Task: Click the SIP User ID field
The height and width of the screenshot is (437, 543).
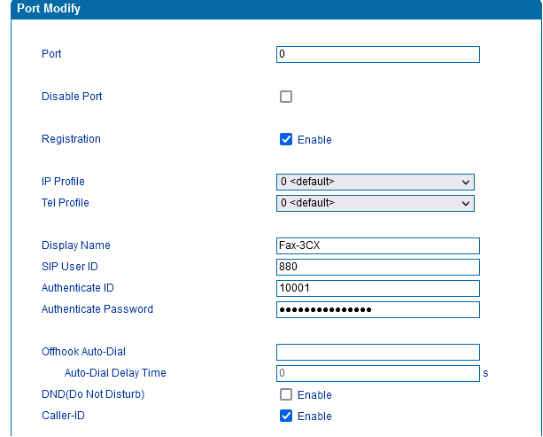Action: tap(378, 267)
